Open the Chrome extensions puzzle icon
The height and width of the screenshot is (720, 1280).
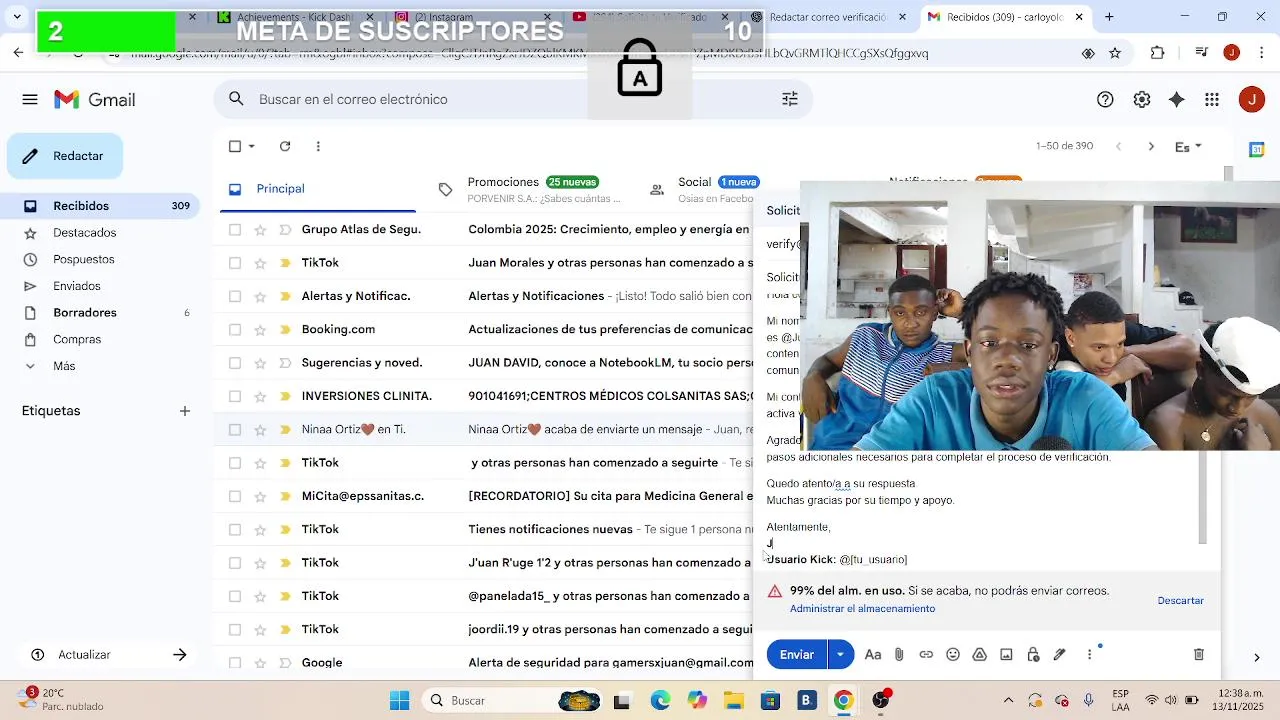(1158, 53)
